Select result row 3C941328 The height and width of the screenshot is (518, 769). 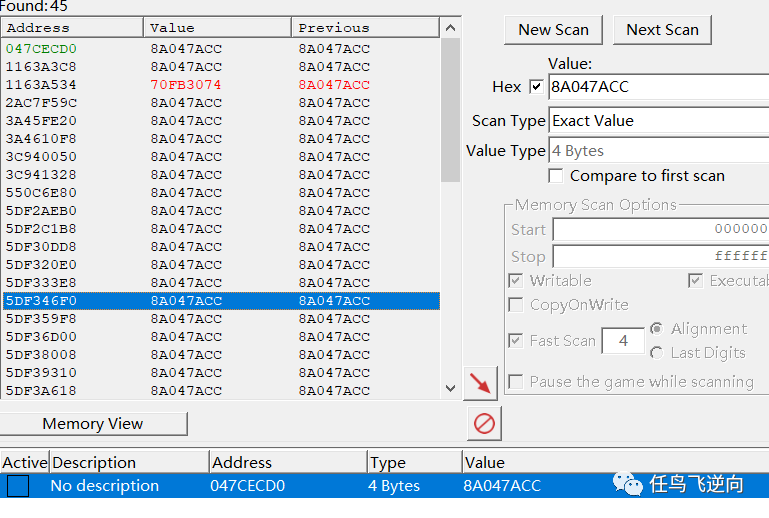pyautogui.click(x=221, y=175)
